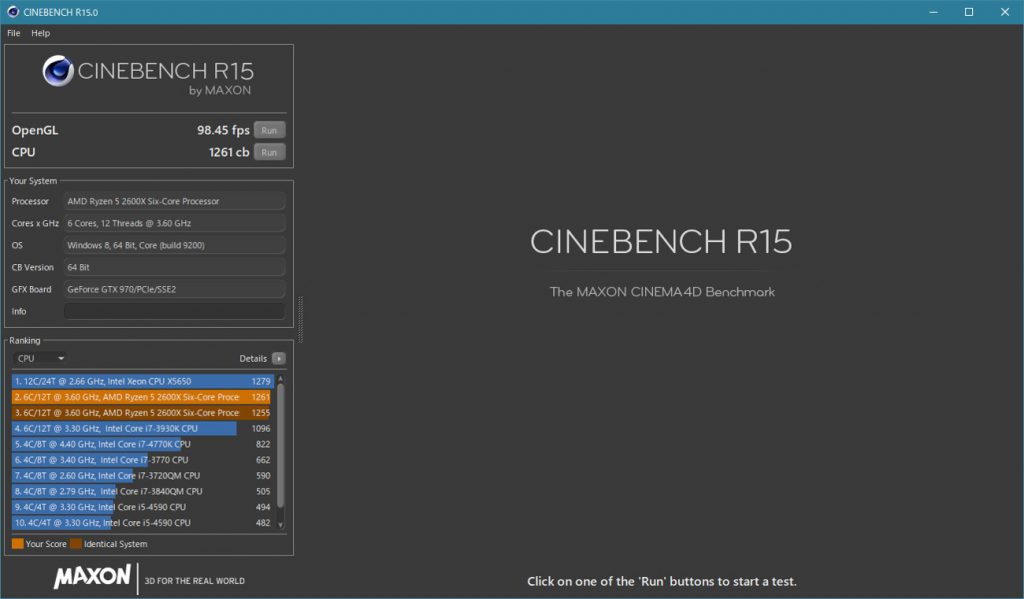Screen dimensions: 1024x599
Task: Select ranking entry Intel Core i7-3840QM CPU
Action: pyautogui.click(x=142, y=491)
